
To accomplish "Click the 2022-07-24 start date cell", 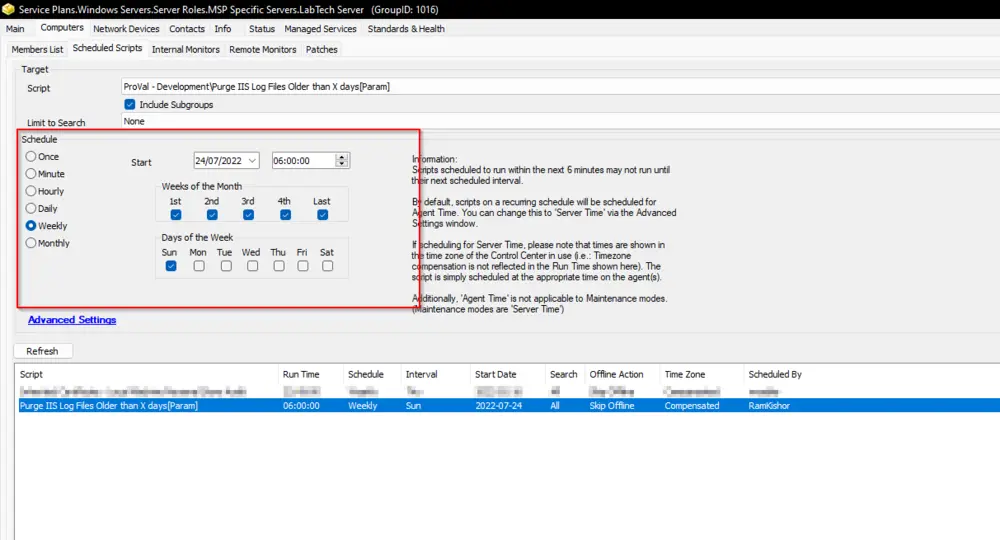I will pyautogui.click(x=499, y=405).
